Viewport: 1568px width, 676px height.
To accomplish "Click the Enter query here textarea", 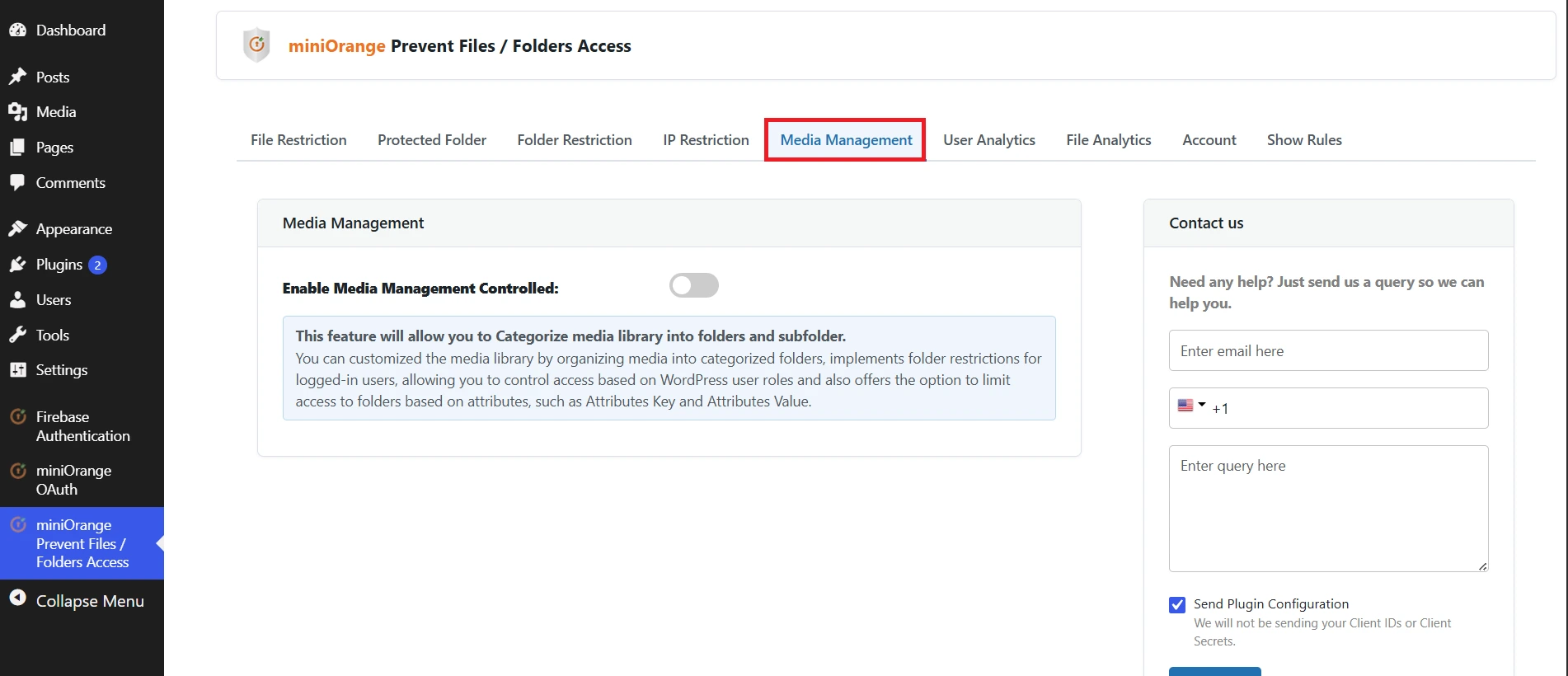I will click(1328, 509).
